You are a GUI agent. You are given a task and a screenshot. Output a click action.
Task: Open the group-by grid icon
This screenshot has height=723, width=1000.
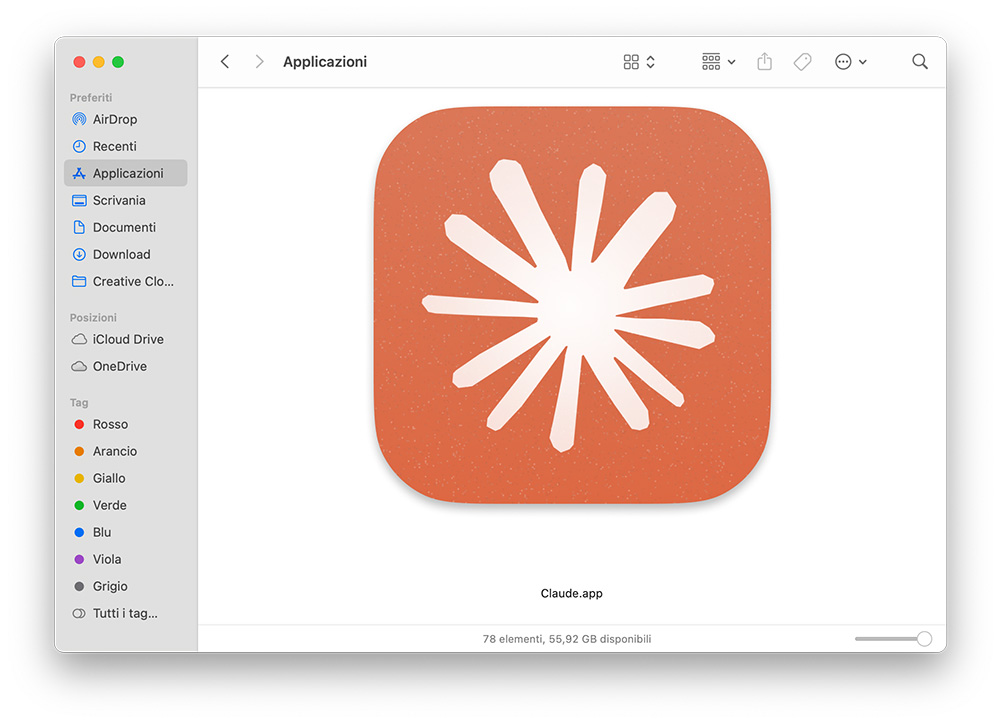click(x=711, y=62)
